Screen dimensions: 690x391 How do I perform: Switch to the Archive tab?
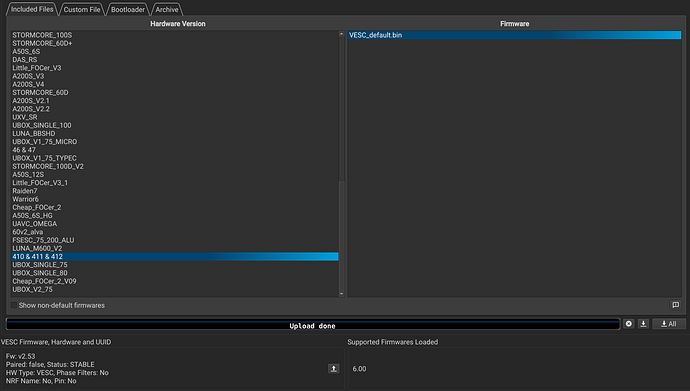point(167,9)
